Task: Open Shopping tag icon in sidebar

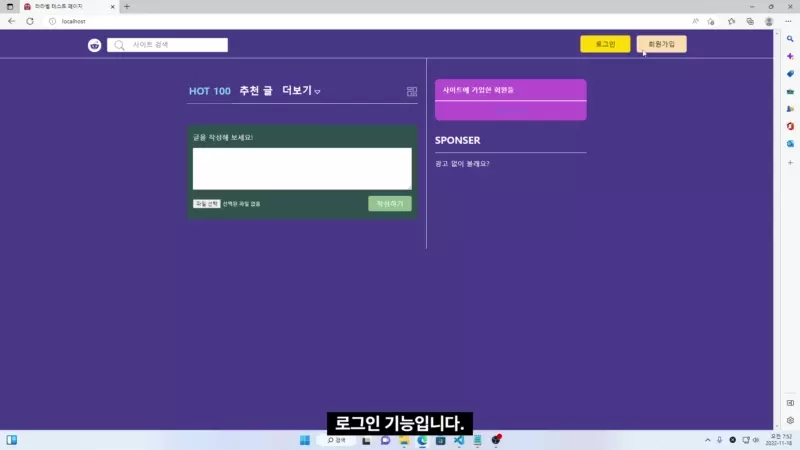Action: (x=790, y=74)
